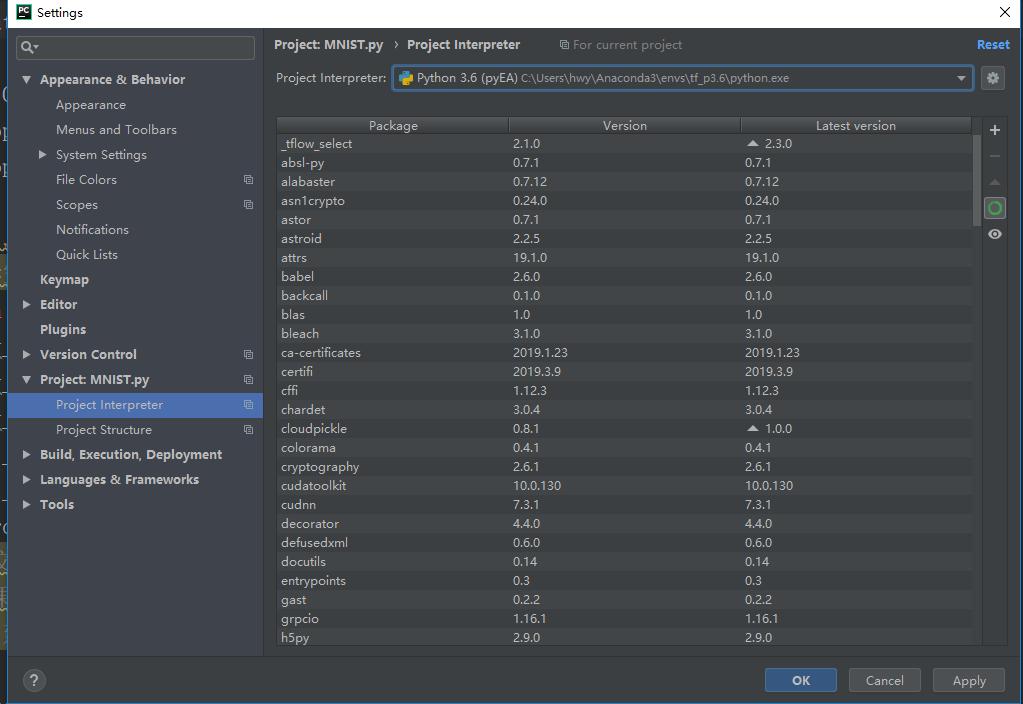Viewport: 1023px width, 704px height.
Task: Open Menus and Toolbars settings
Action: coord(116,130)
